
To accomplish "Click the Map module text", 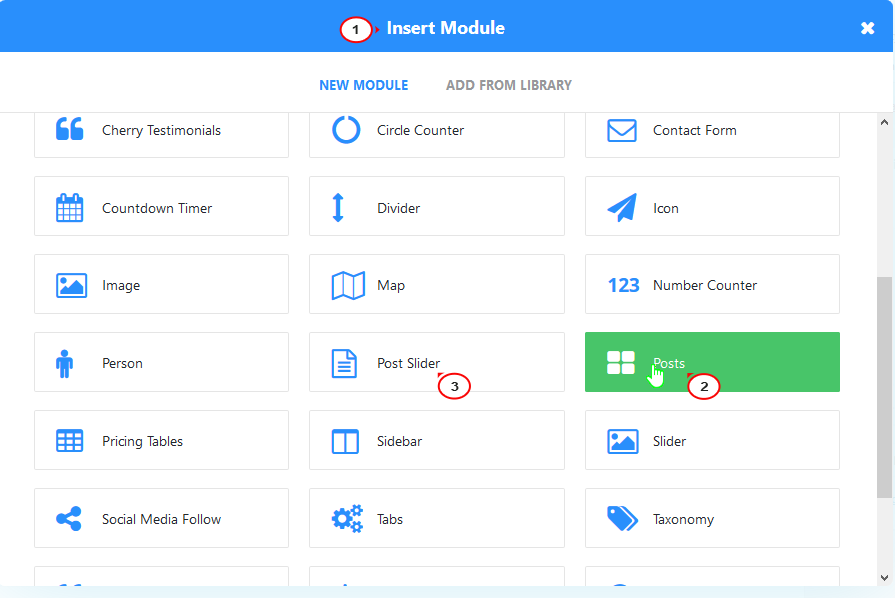I will (391, 286).
